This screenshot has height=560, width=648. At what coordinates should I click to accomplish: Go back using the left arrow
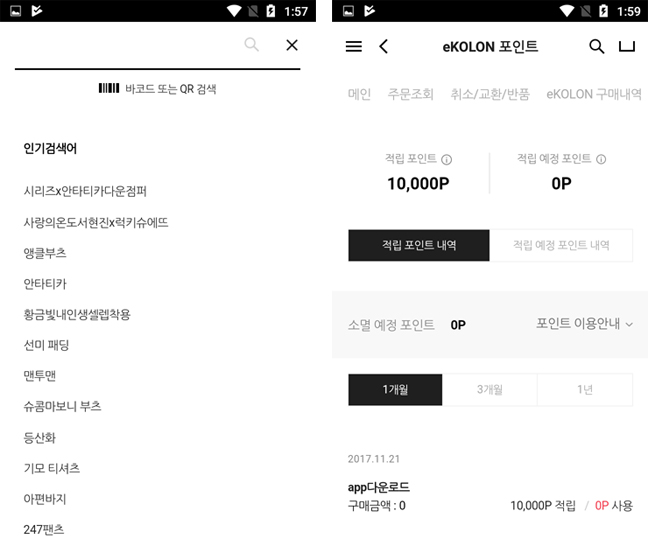pyautogui.click(x=384, y=46)
